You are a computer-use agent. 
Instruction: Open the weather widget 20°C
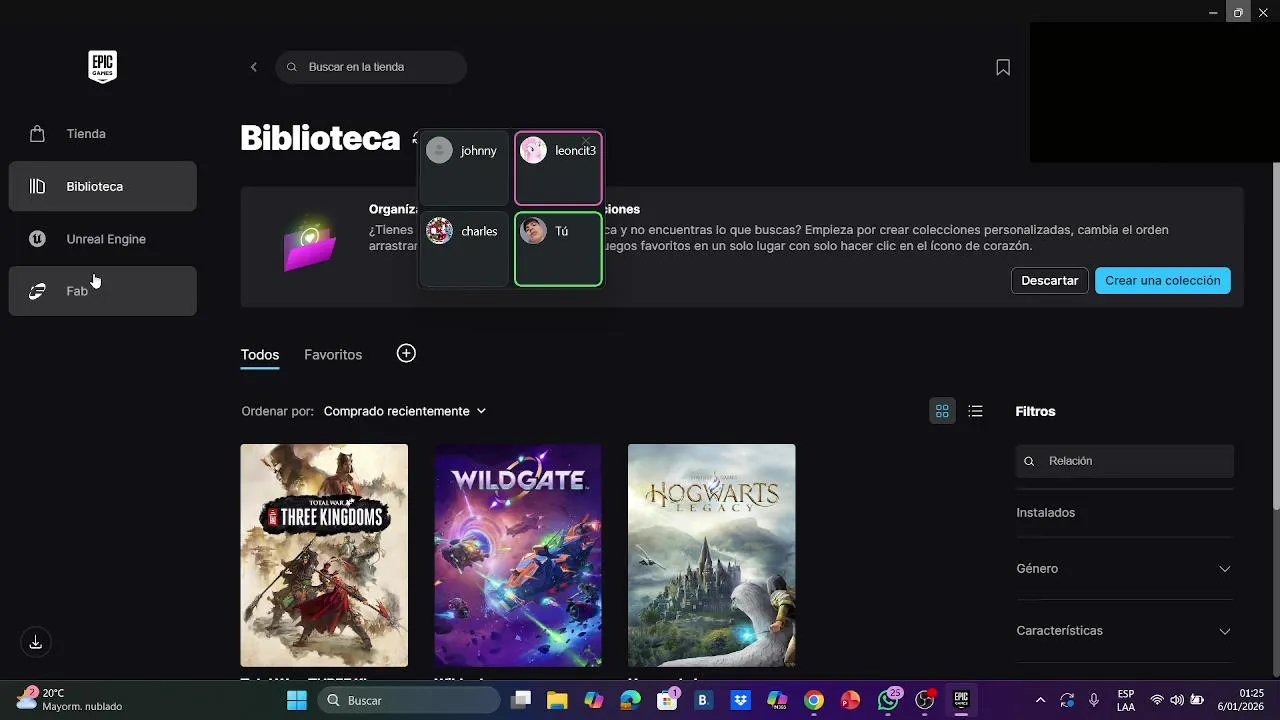pyautogui.click(x=70, y=700)
